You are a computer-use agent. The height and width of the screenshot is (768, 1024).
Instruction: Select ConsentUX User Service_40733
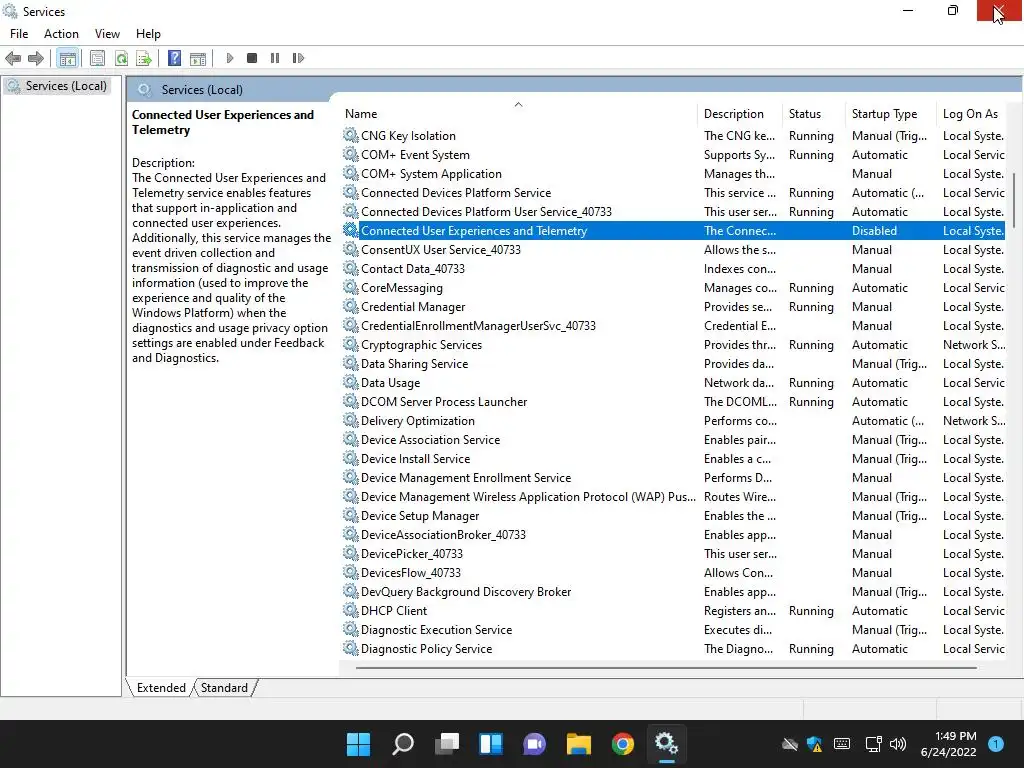coord(673,249)
